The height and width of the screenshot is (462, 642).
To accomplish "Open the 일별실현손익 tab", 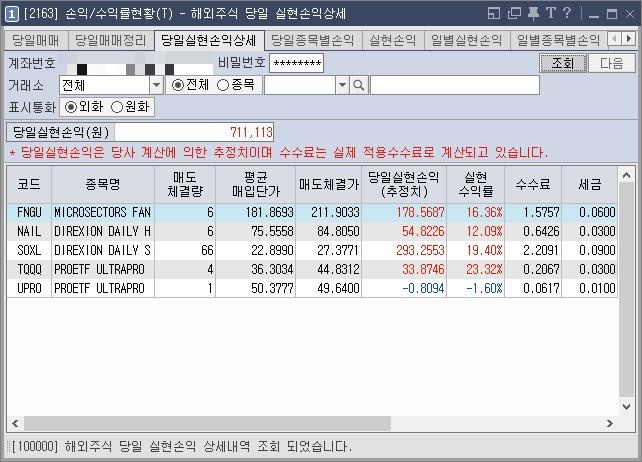I will tap(467, 41).
